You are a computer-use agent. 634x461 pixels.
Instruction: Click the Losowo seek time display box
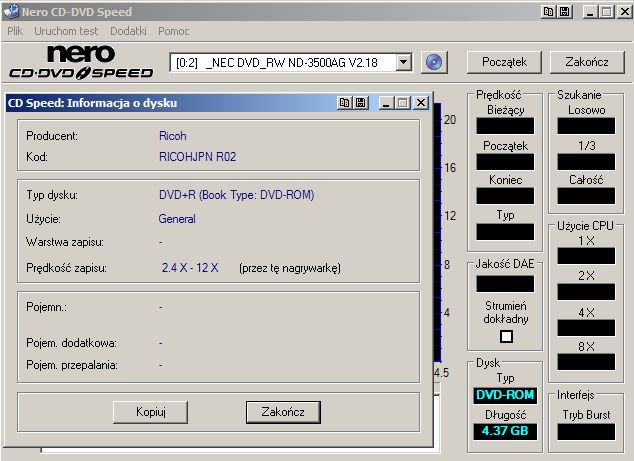(x=586, y=126)
